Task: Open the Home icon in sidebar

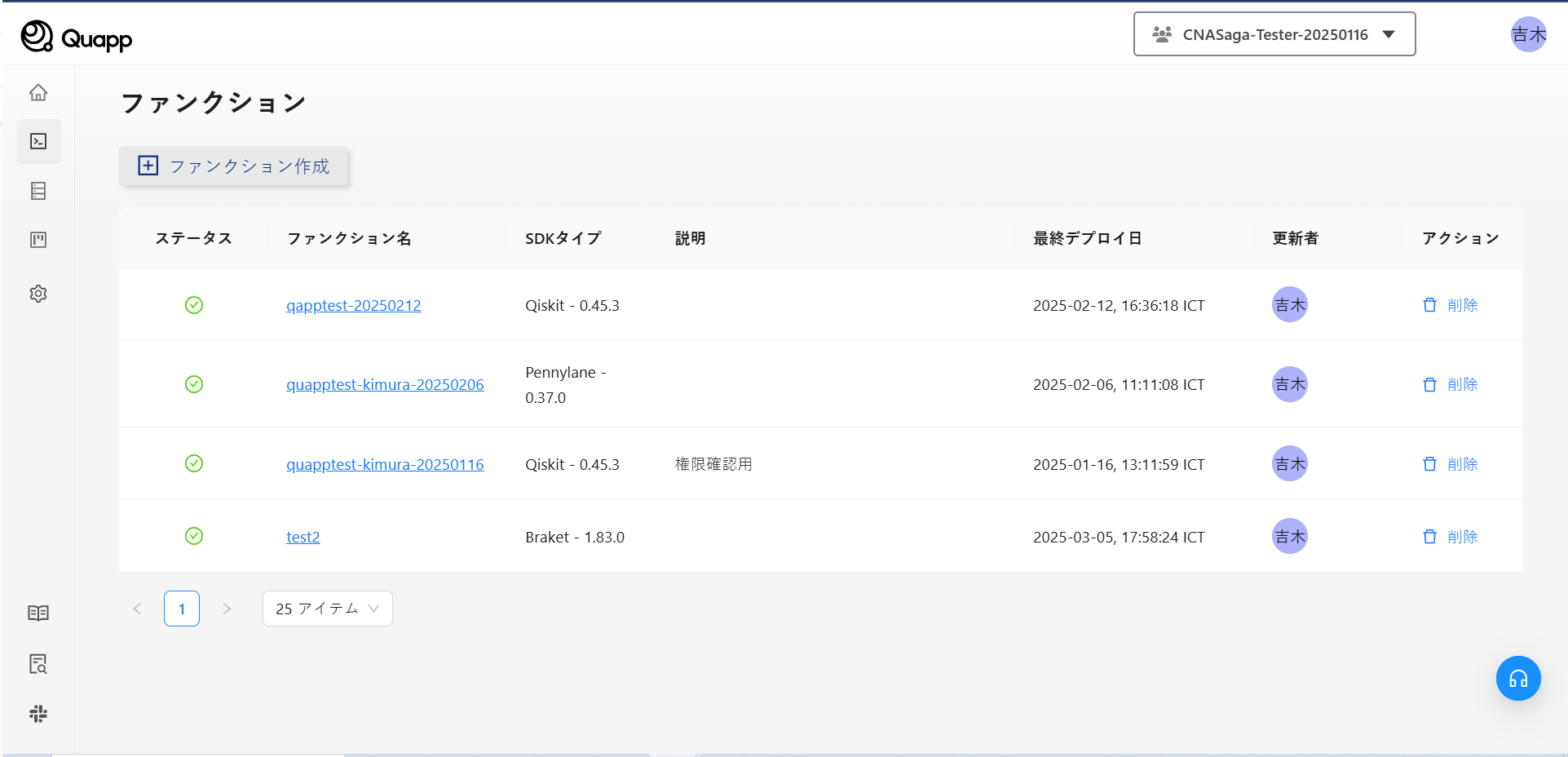Action: click(38, 92)
